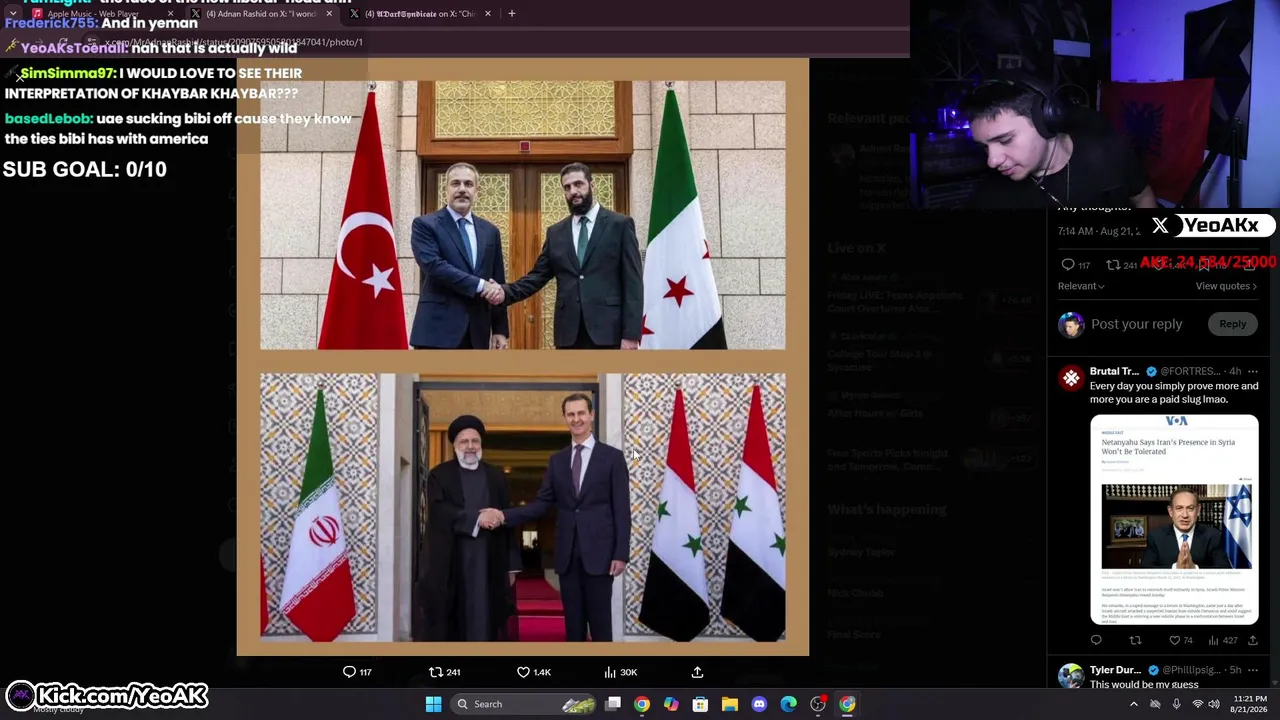This screenshot has width=1280, height=720.
Task: Close the DarkSyndicate on X tab
Action: 487,14
